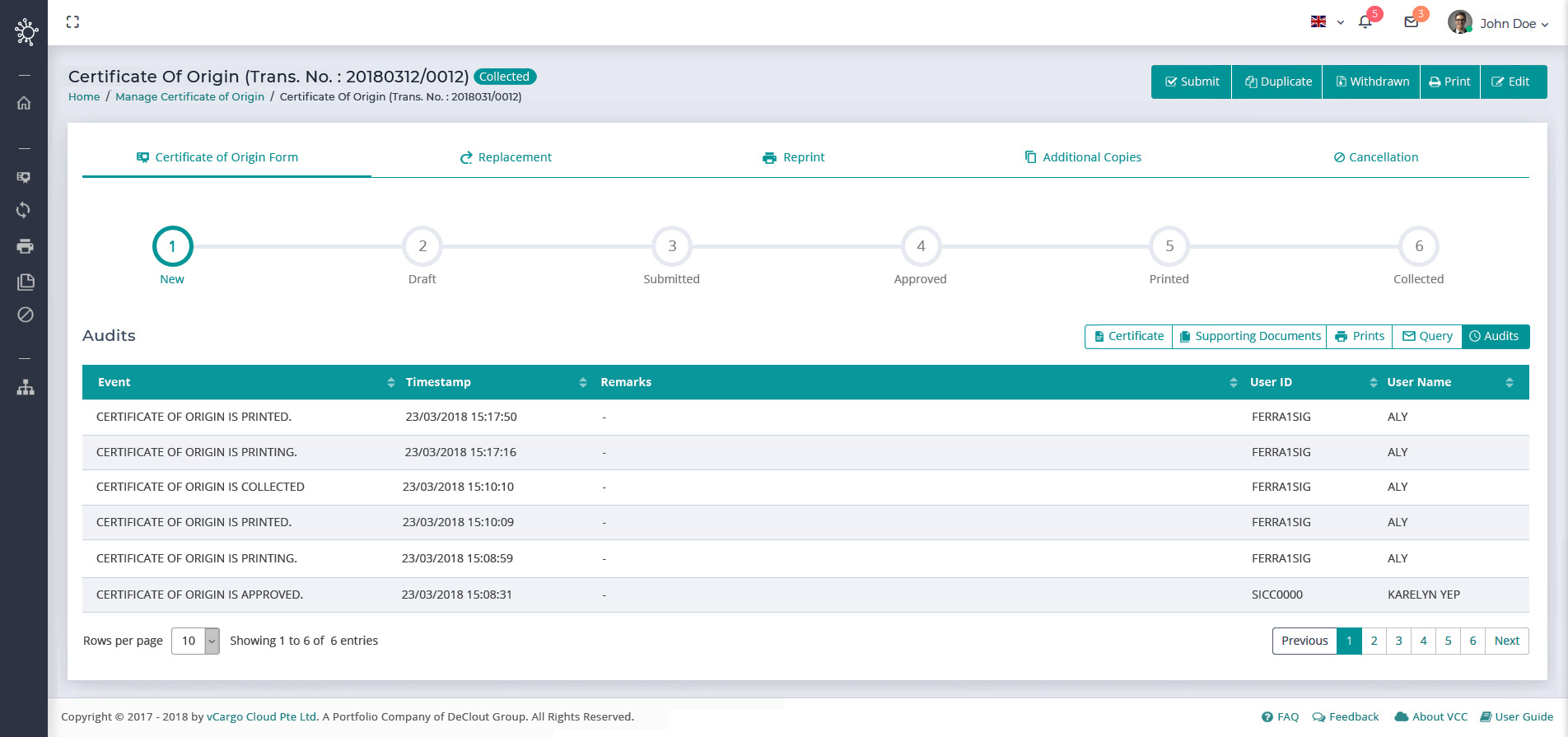Open the Rows per page dropdown
This screenshot has height=737, width=1568.
click(x=195, y=641)
